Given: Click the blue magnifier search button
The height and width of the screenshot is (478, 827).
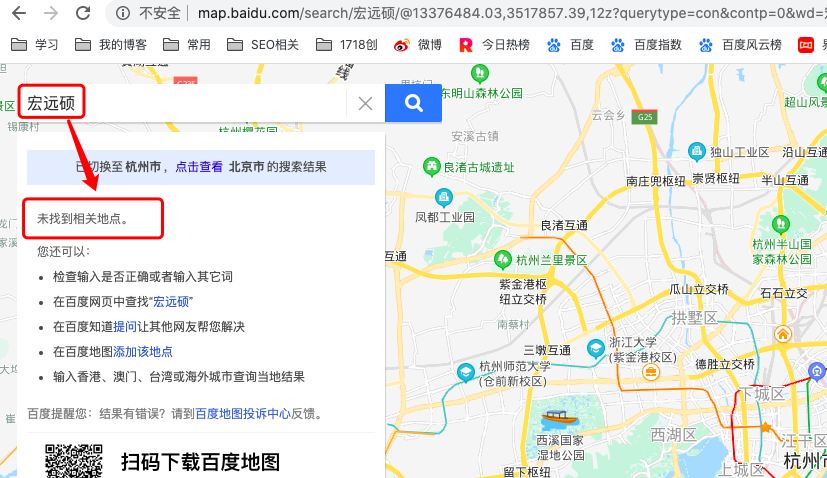Looking at the screenshot, I should pyautogui.click(x=413, y=102).
